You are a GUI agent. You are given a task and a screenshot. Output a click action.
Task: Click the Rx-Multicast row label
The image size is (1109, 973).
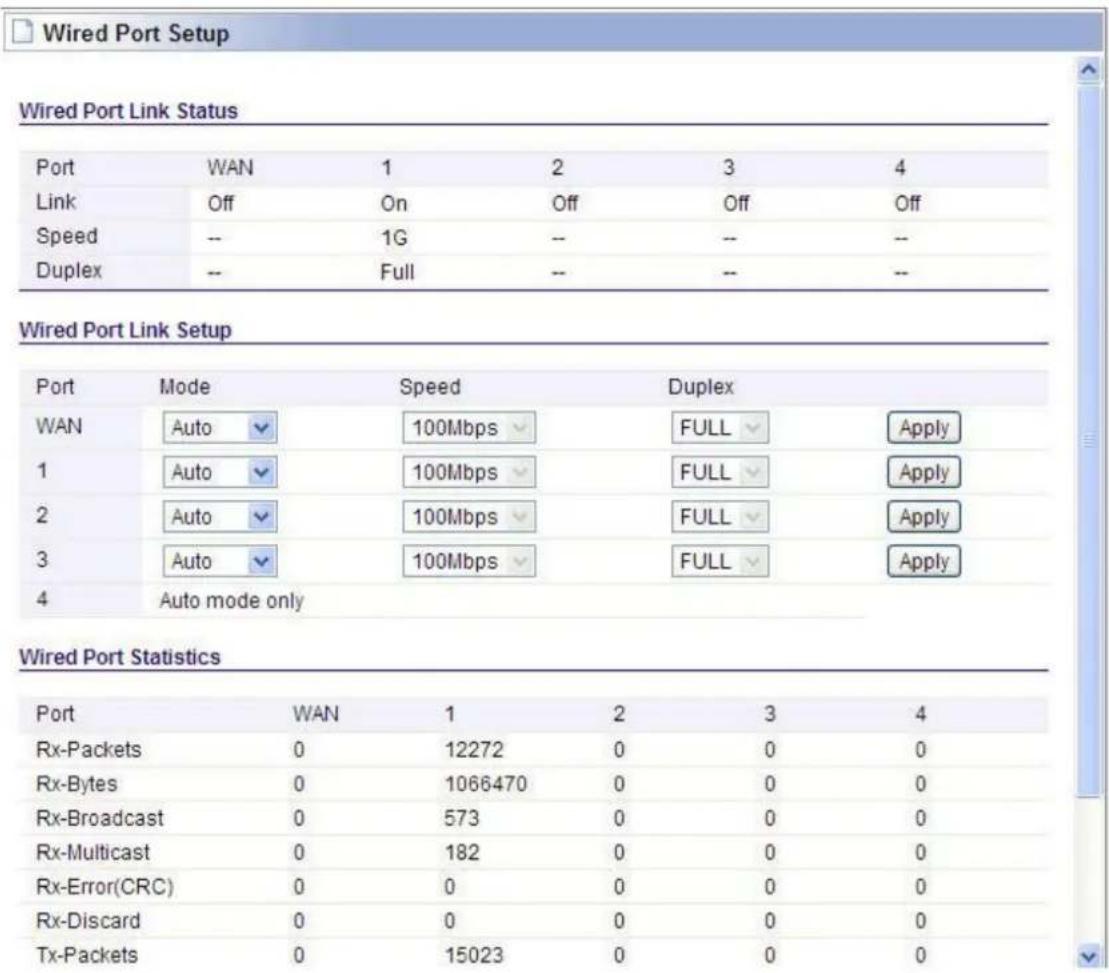(93, 853)
